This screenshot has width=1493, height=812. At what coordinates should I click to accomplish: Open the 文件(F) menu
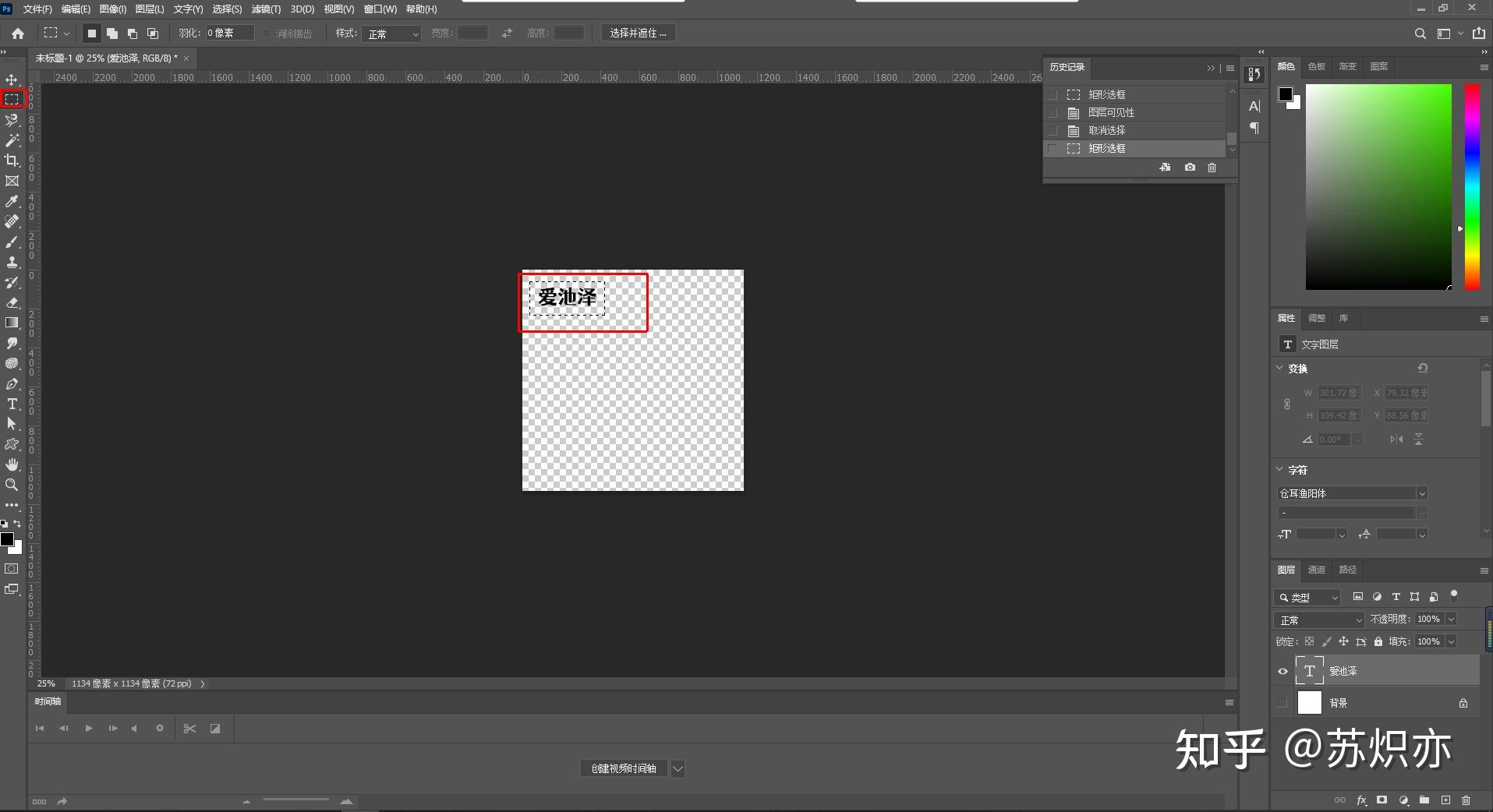coord(37,9)
